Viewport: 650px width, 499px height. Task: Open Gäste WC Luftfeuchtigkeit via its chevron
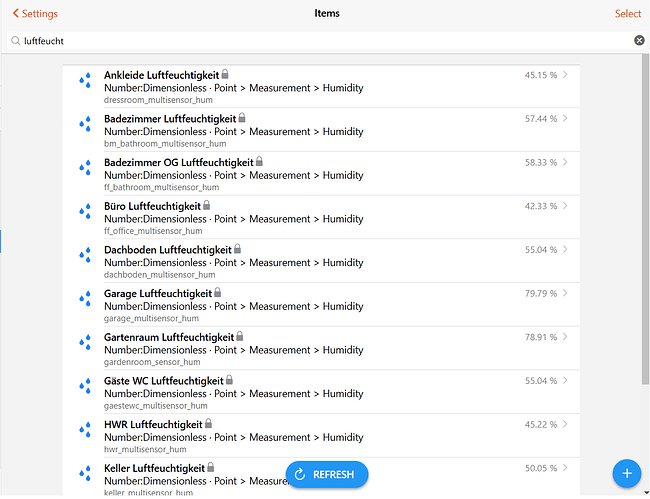tap(566, 381)
